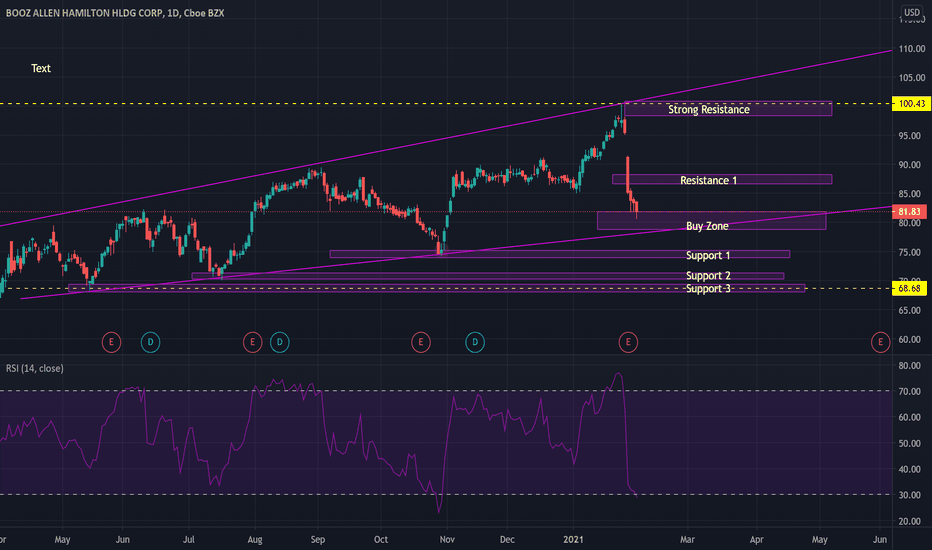This screenshot has height=550, width=932.
Task: Click the earnings E marker between Oct and Nov
Action: coord(421,342)
